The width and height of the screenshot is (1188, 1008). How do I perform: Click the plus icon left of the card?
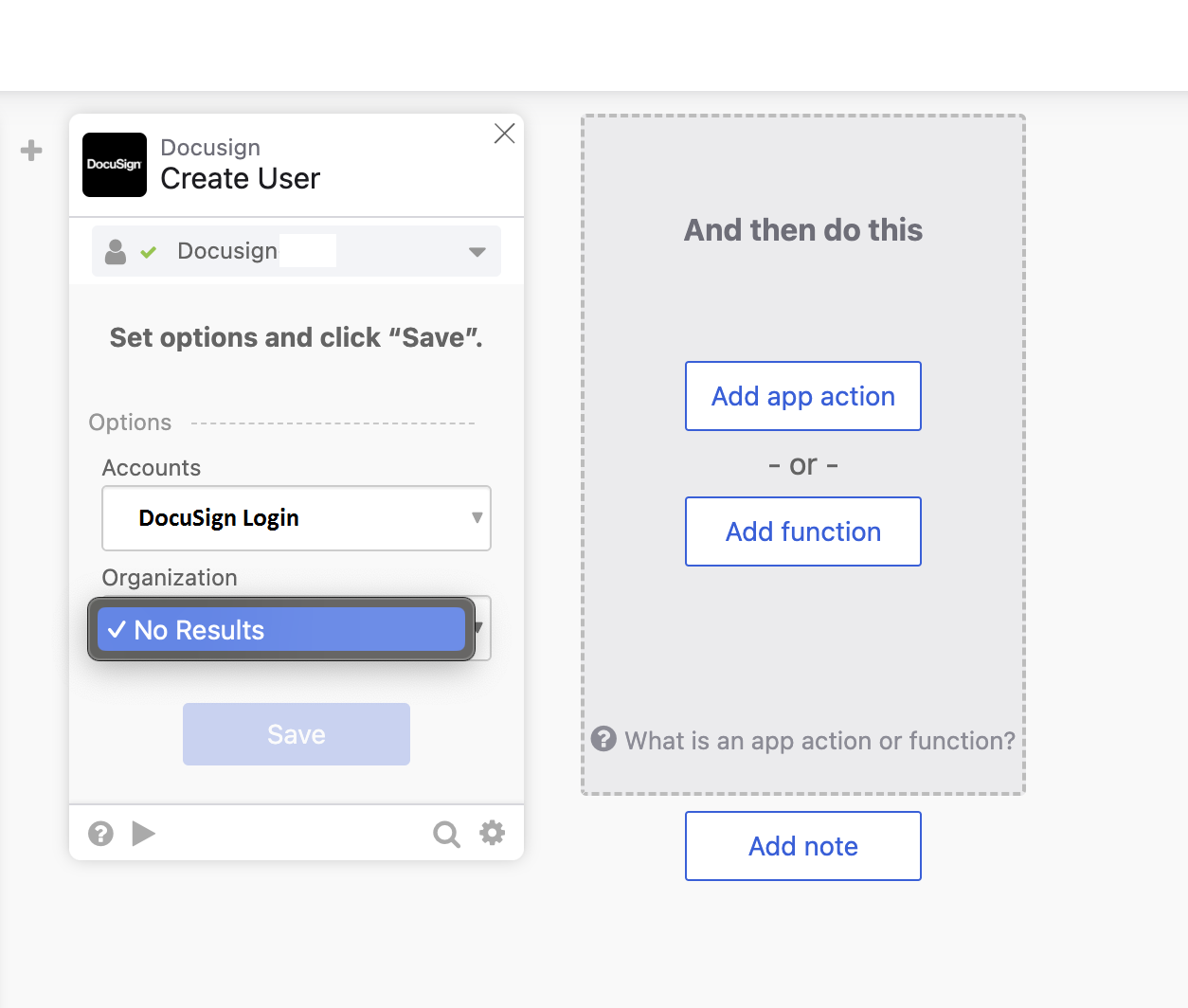click(31, 151)
